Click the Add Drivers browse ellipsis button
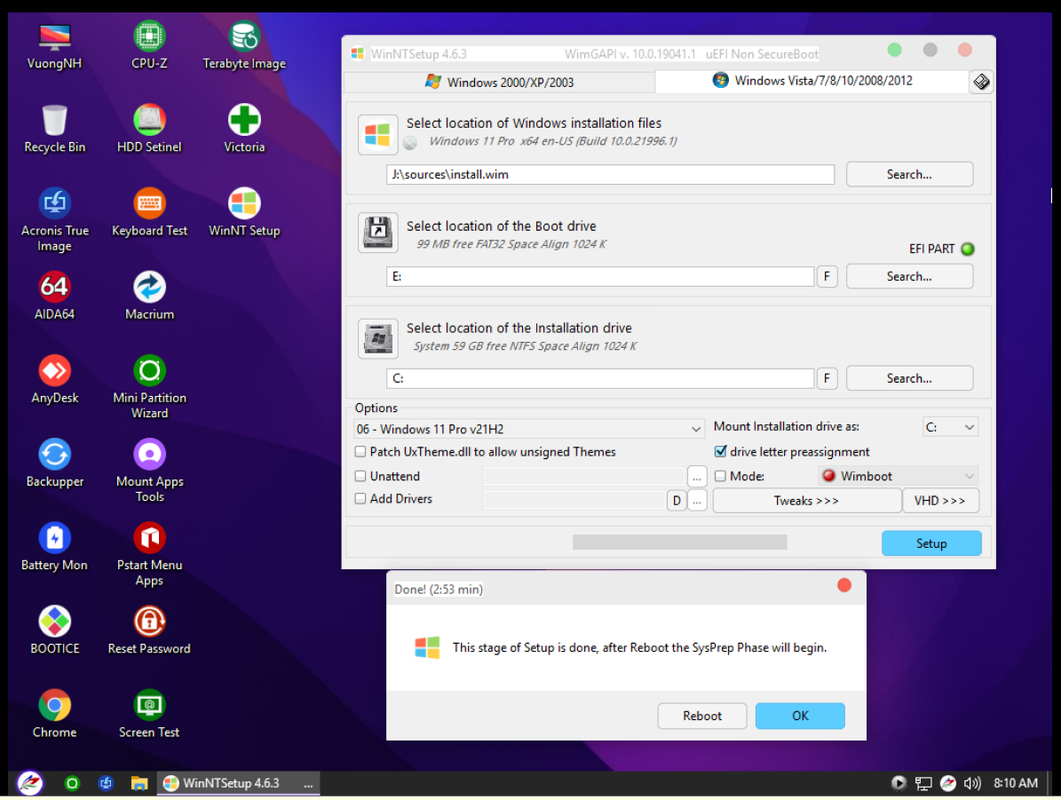The width and height of the screenshot is (1061, 800). tap(696, 501)
